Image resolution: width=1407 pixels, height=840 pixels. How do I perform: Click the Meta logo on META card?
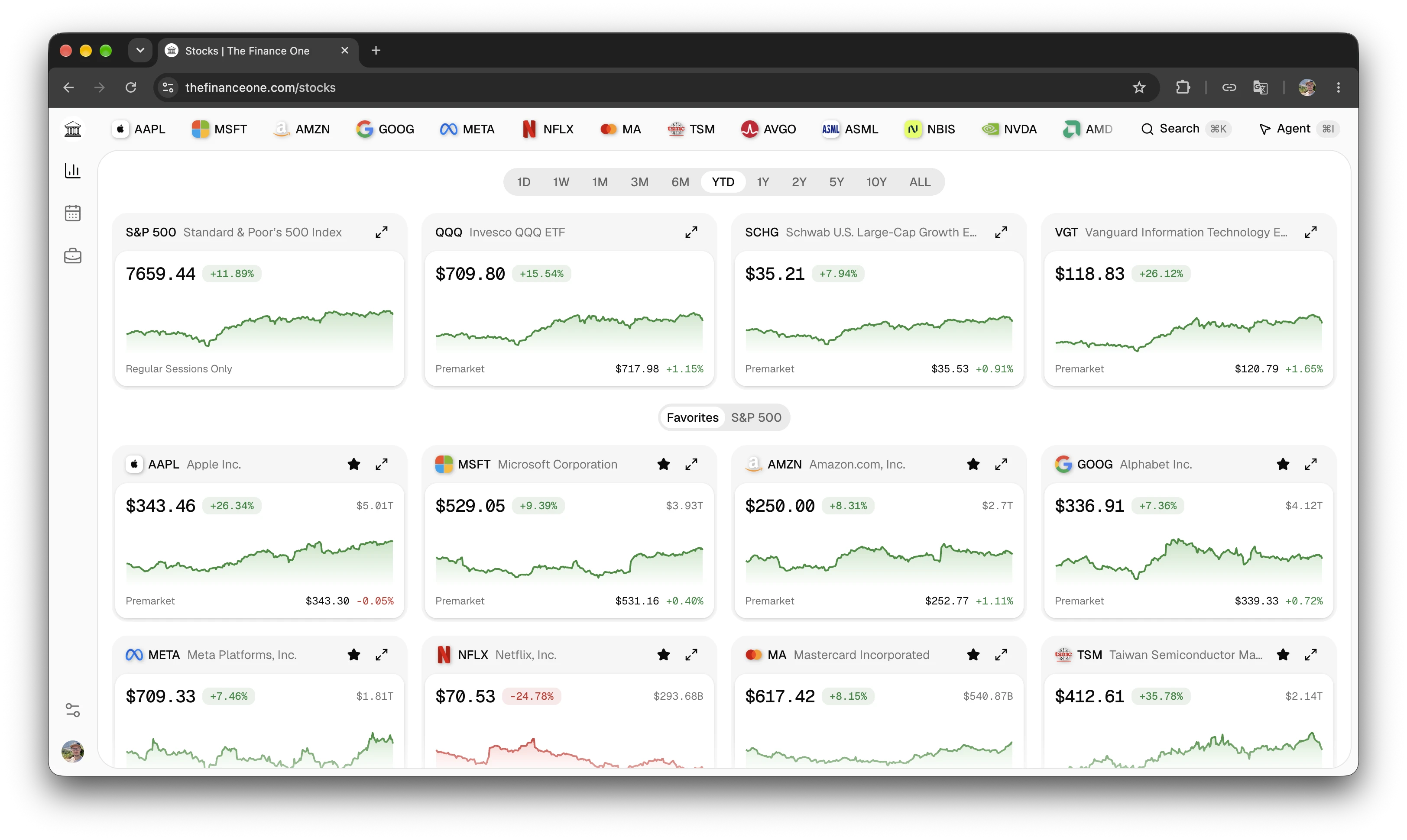point(134,655)
